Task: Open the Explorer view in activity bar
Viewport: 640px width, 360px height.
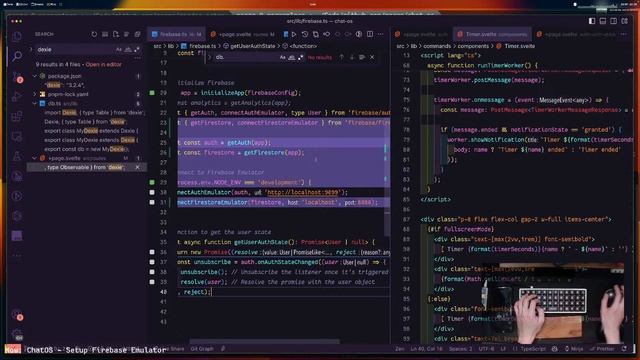Action: point(17,37)
